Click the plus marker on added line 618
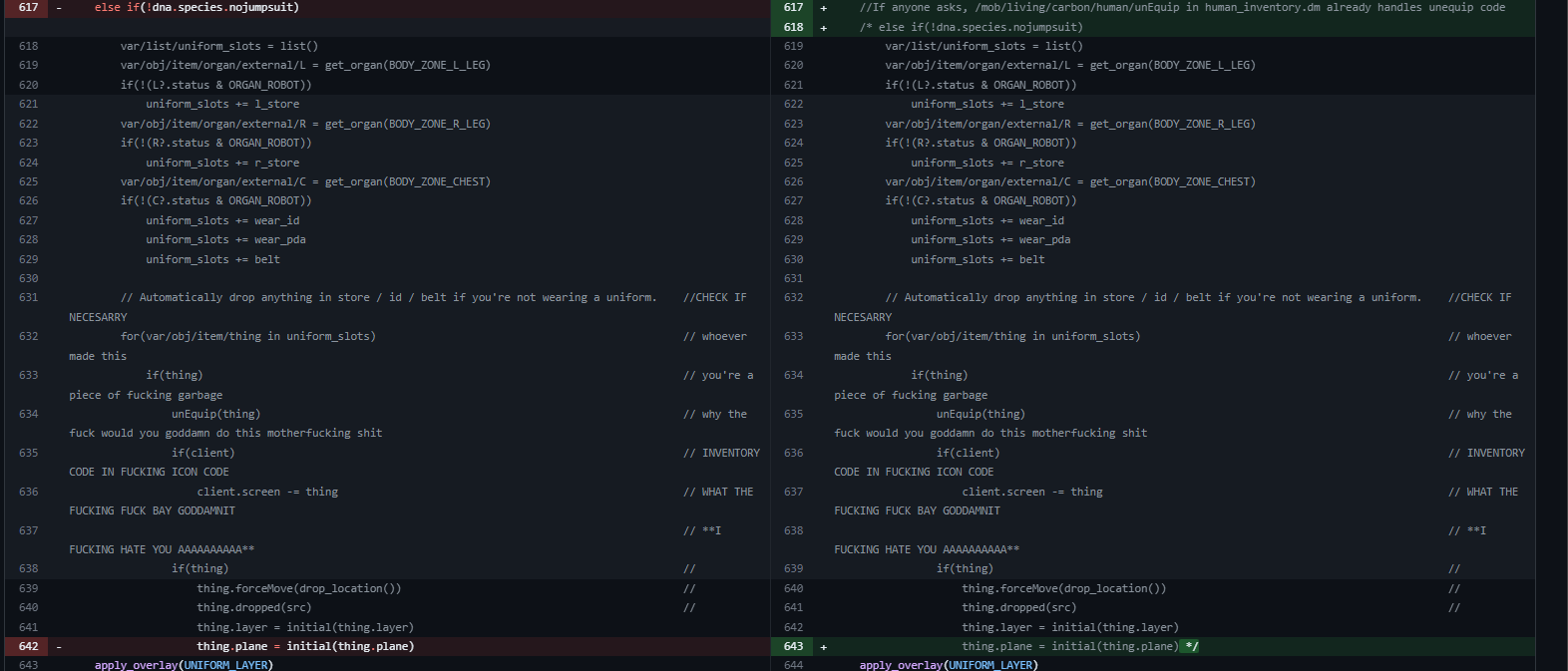The width and height of the screenshot is (1568, 671). (823, 27)
